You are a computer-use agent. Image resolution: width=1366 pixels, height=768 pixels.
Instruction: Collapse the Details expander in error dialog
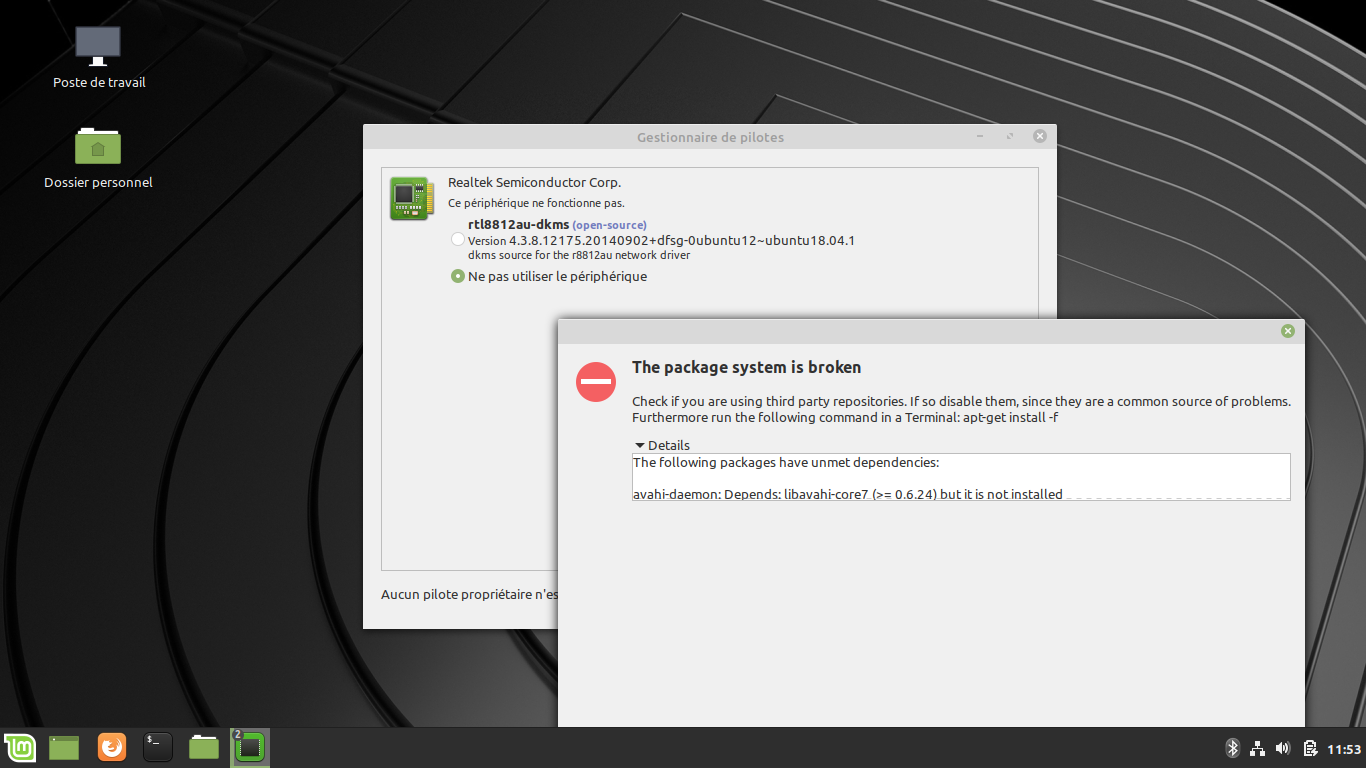click(x=640, y=445)
